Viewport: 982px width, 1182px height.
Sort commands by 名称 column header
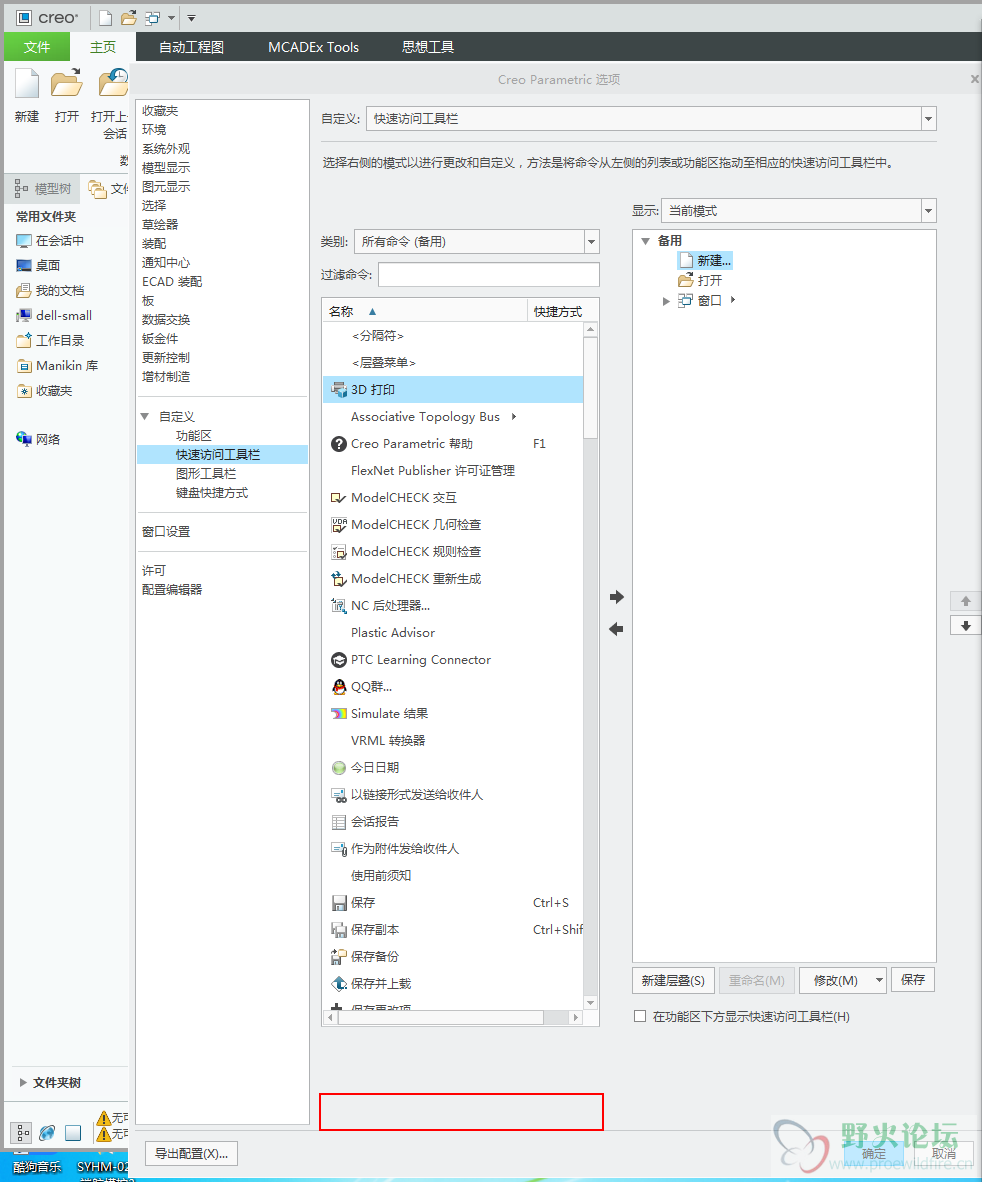(425, 311)
